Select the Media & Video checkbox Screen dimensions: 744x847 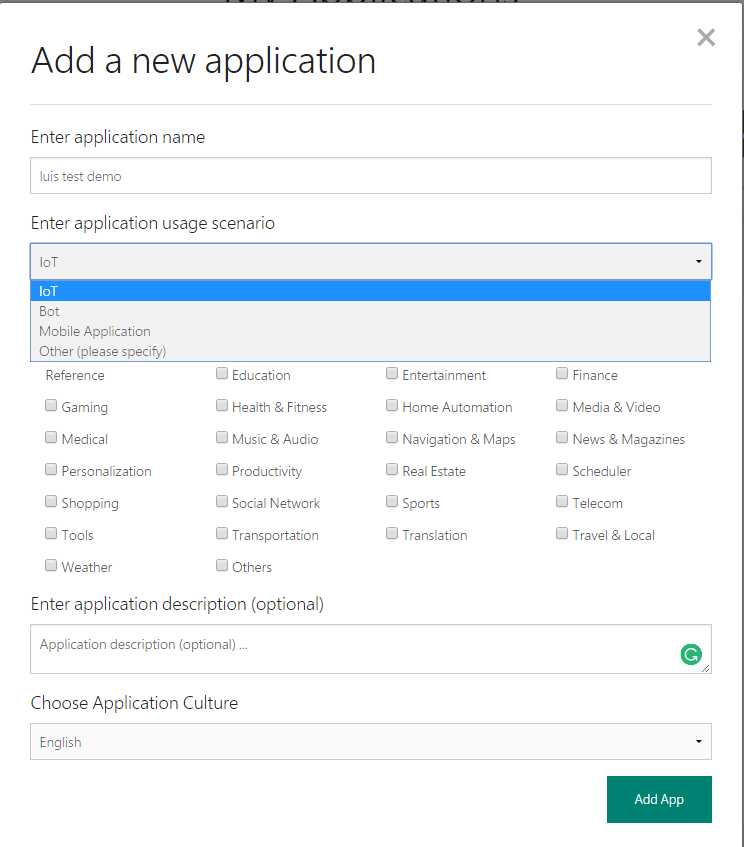562,405
